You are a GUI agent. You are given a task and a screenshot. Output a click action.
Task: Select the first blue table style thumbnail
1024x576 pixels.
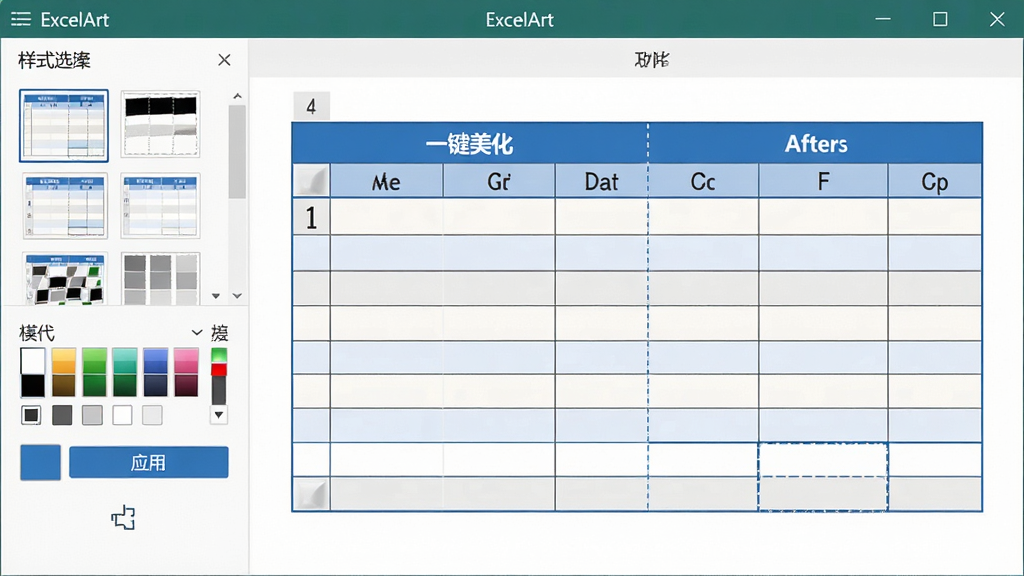[x=64, y=125]
